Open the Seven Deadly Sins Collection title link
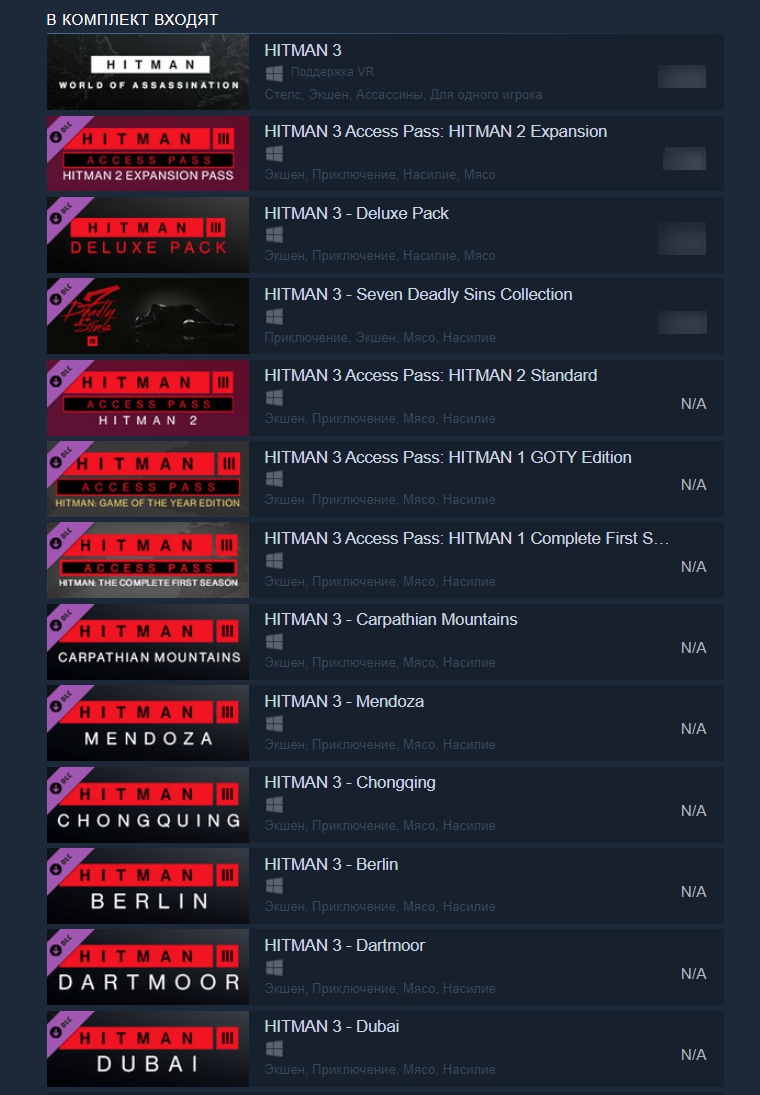Image resolution: width=760 pixels, height=1095 pixels. tap(418, 295)
